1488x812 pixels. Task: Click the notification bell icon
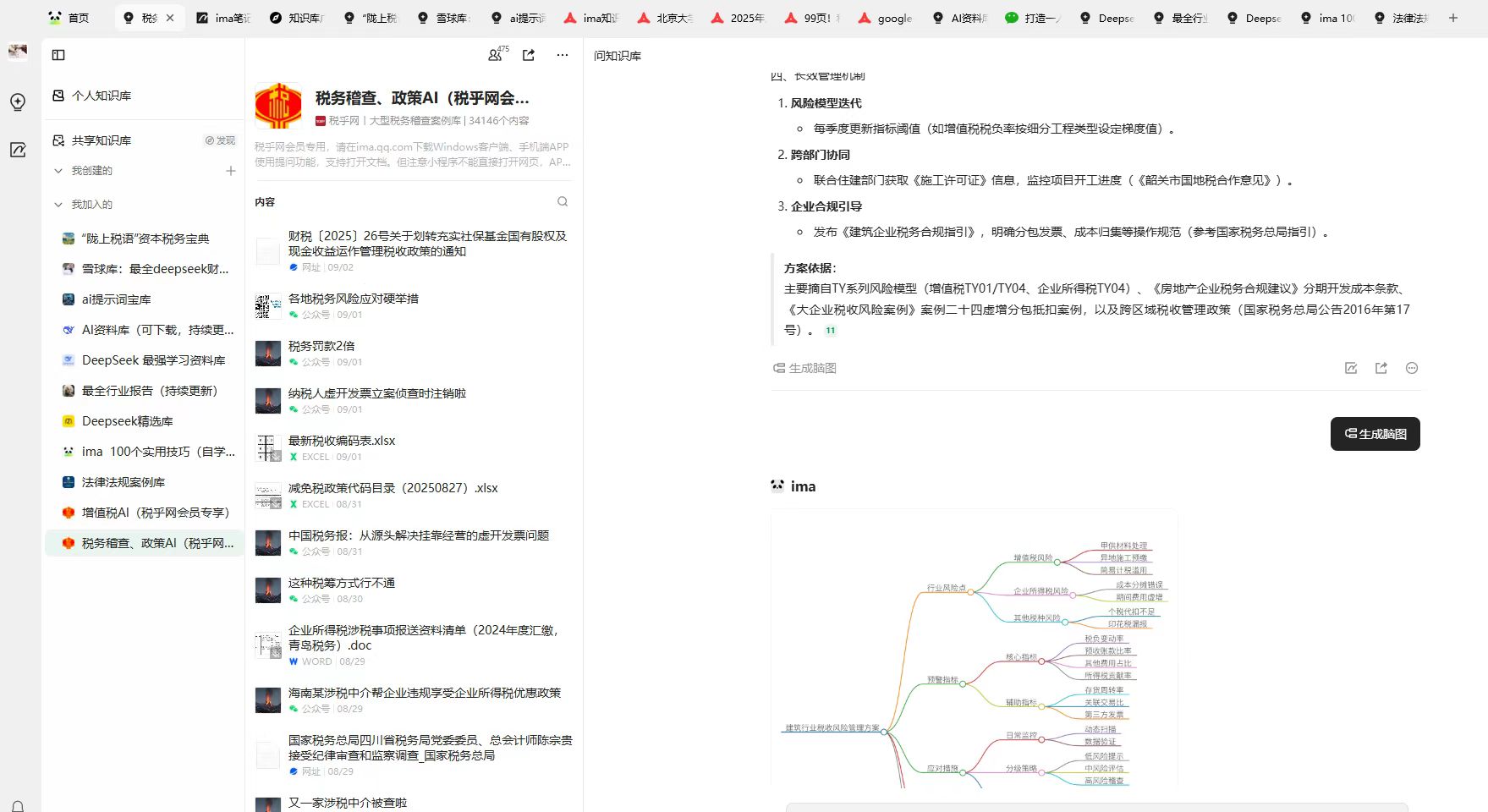tap(18, 805)
